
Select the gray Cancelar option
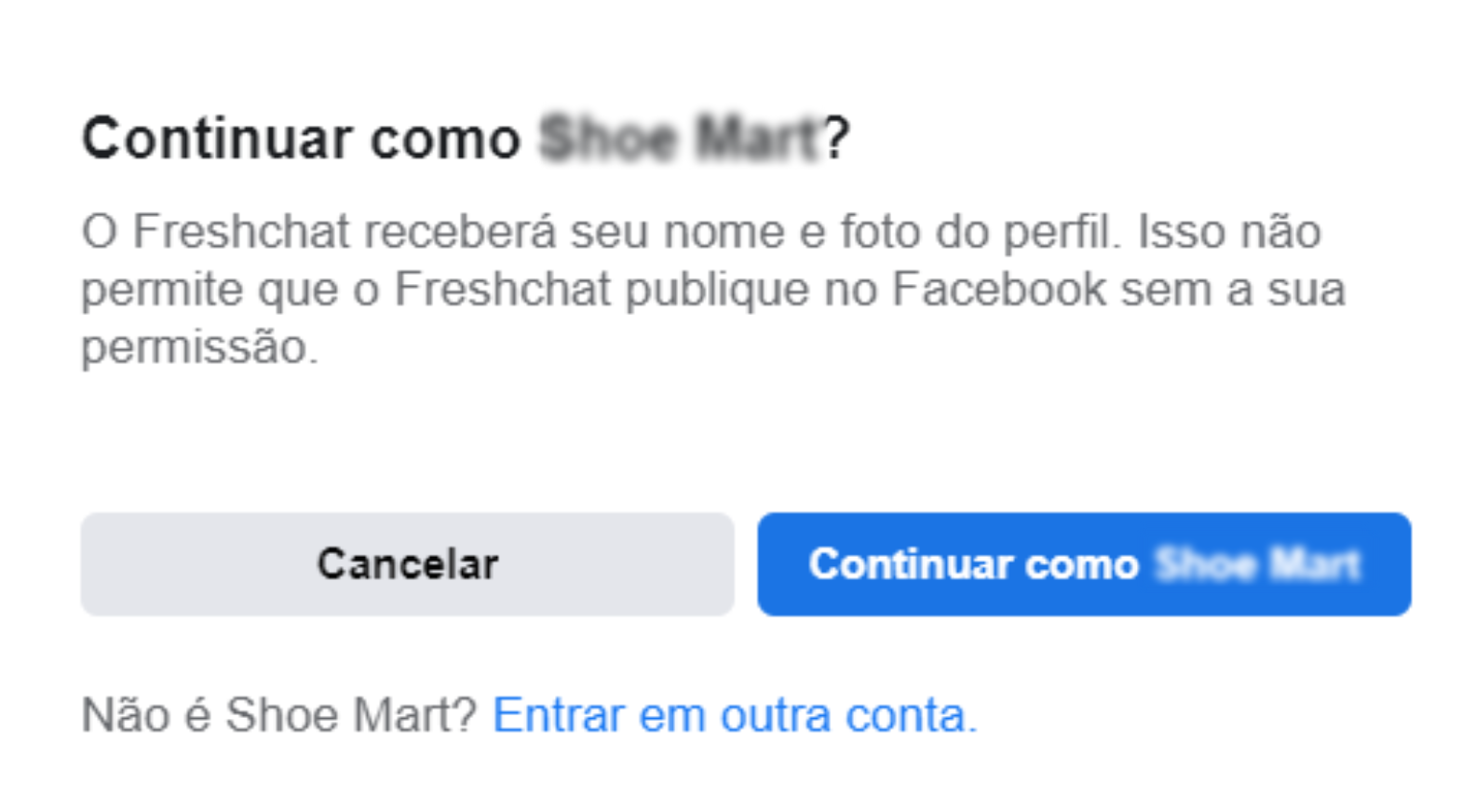click(x=407, y=564)
